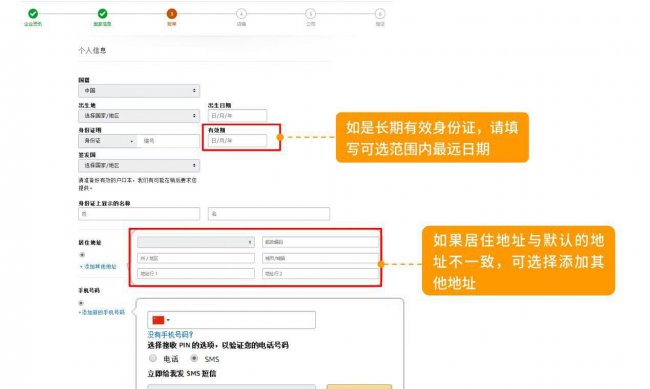Select the 电话 PIN option radio
The height and width of the screenshot is (389, 650).
(x=153, y=358)
